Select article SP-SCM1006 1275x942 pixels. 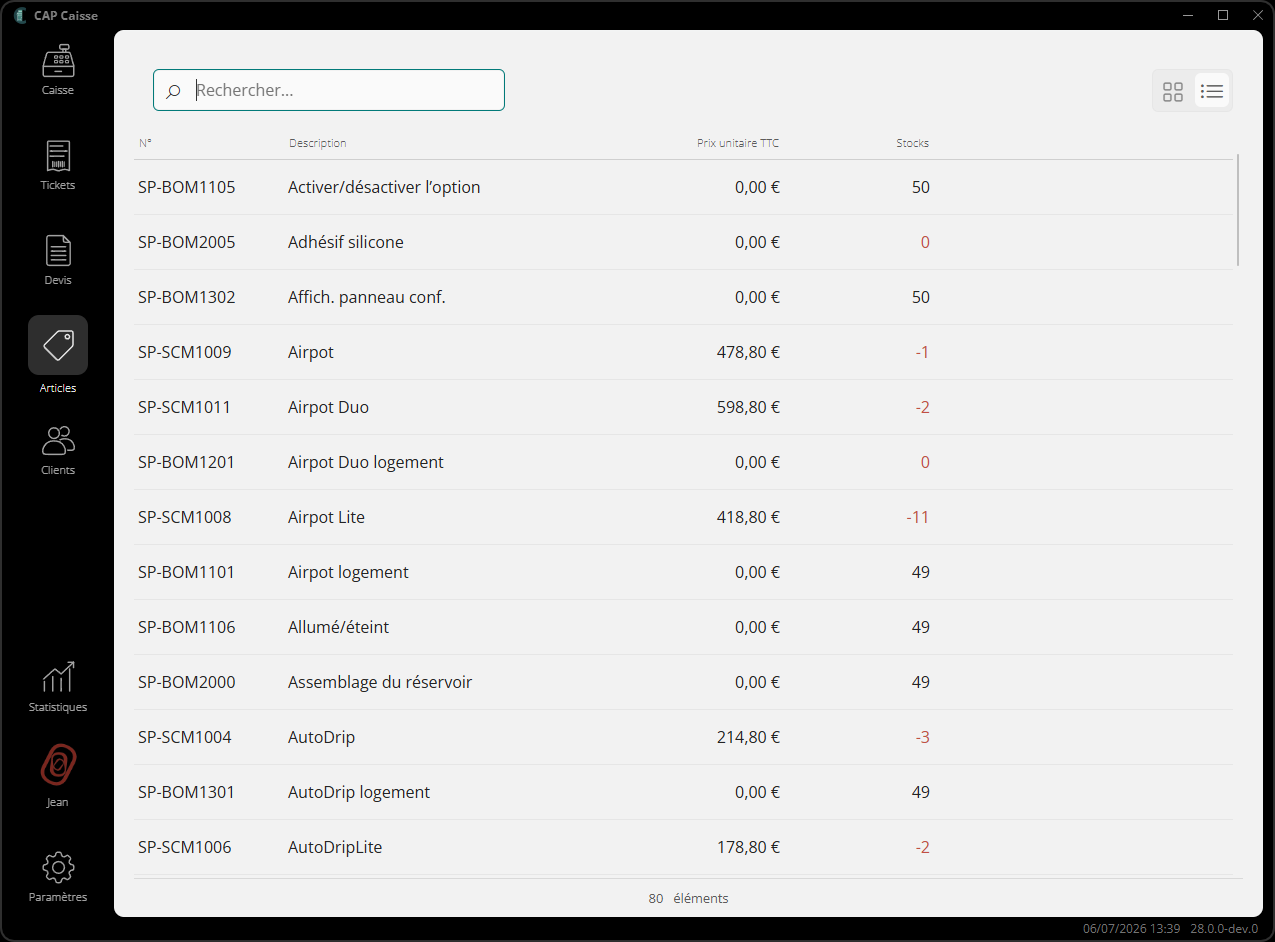(185, 847)
